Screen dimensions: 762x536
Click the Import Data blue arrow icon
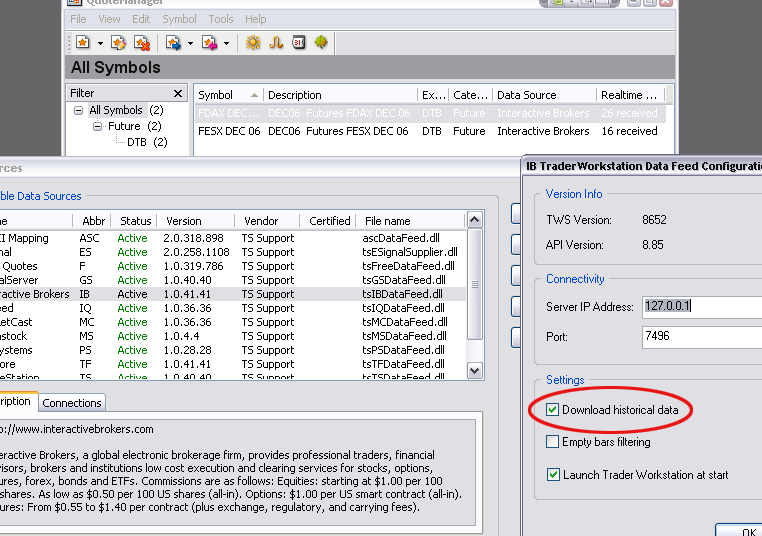coord(173,43)
